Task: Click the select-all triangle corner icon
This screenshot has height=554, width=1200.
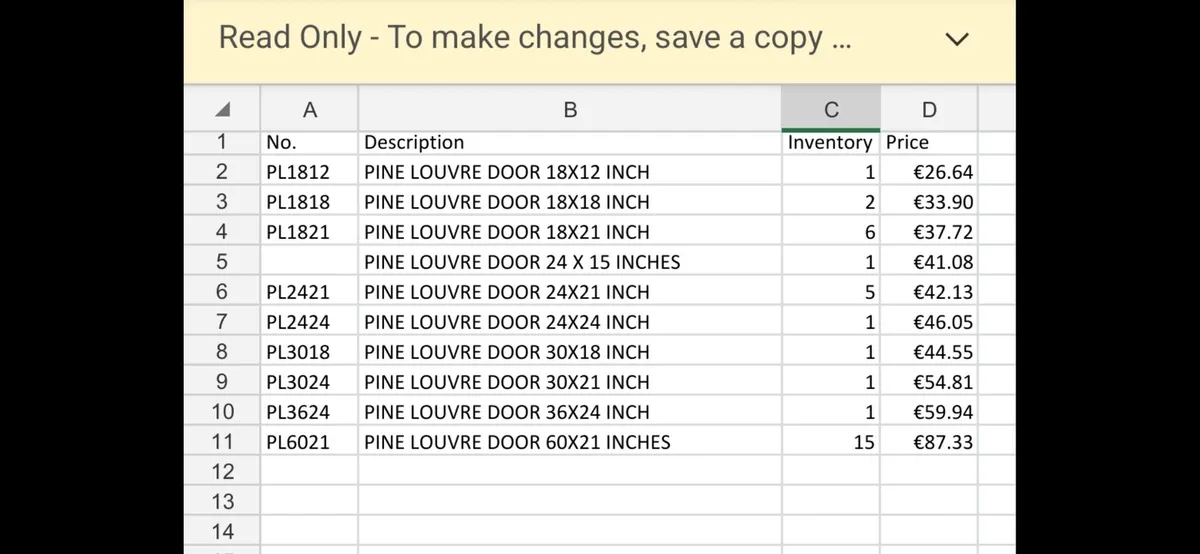Action: tap(222, 110)
